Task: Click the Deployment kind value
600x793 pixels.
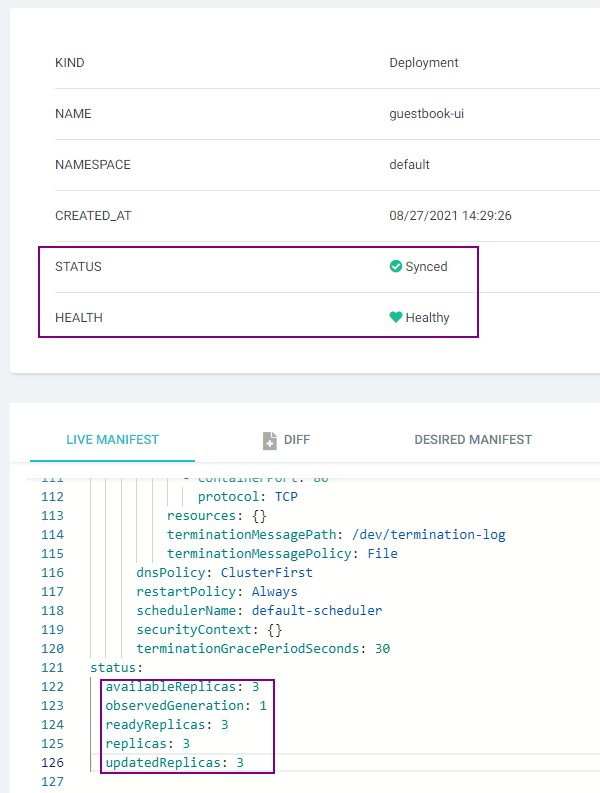Action: tap(424, 63)
